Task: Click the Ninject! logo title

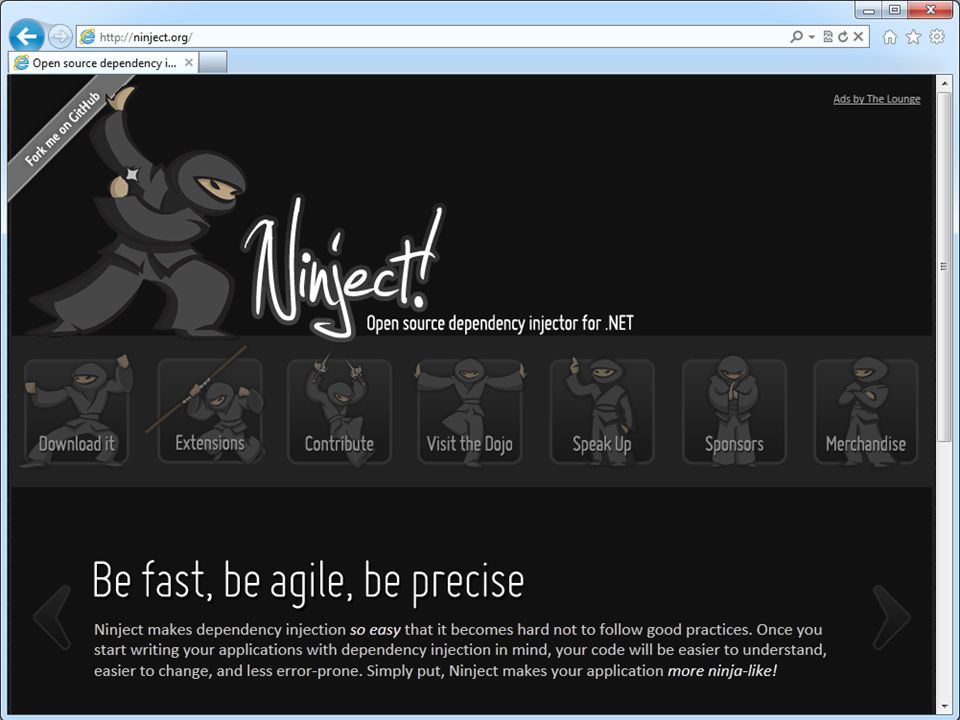Action: [343, 269]
